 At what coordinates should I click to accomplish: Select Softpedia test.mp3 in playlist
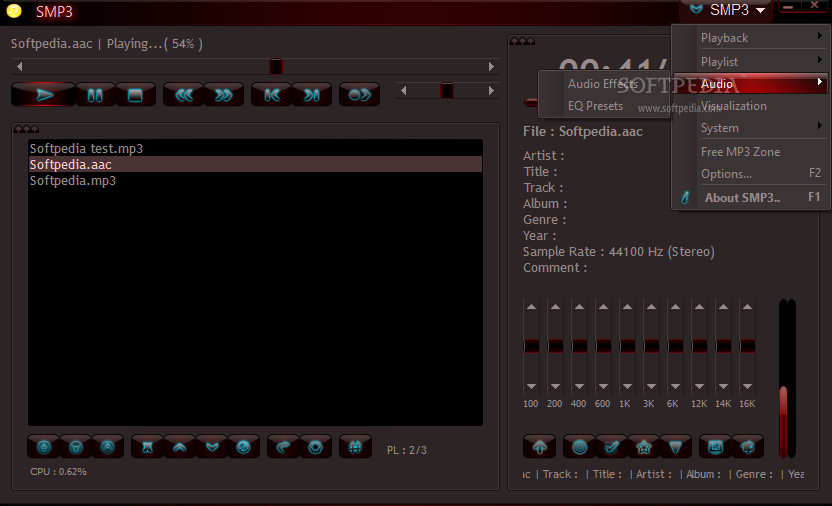(255, 149)
